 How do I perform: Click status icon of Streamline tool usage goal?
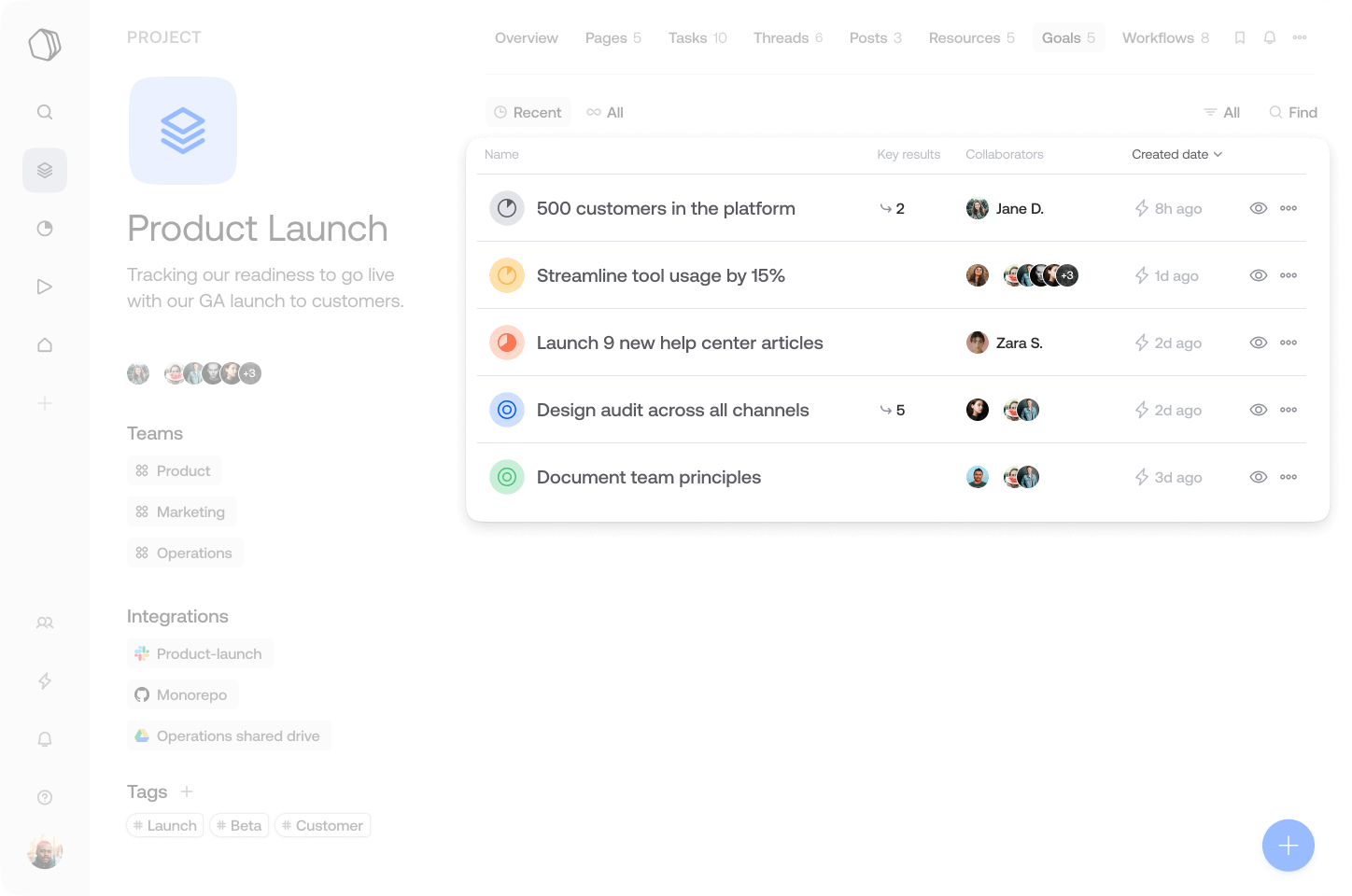507,275
